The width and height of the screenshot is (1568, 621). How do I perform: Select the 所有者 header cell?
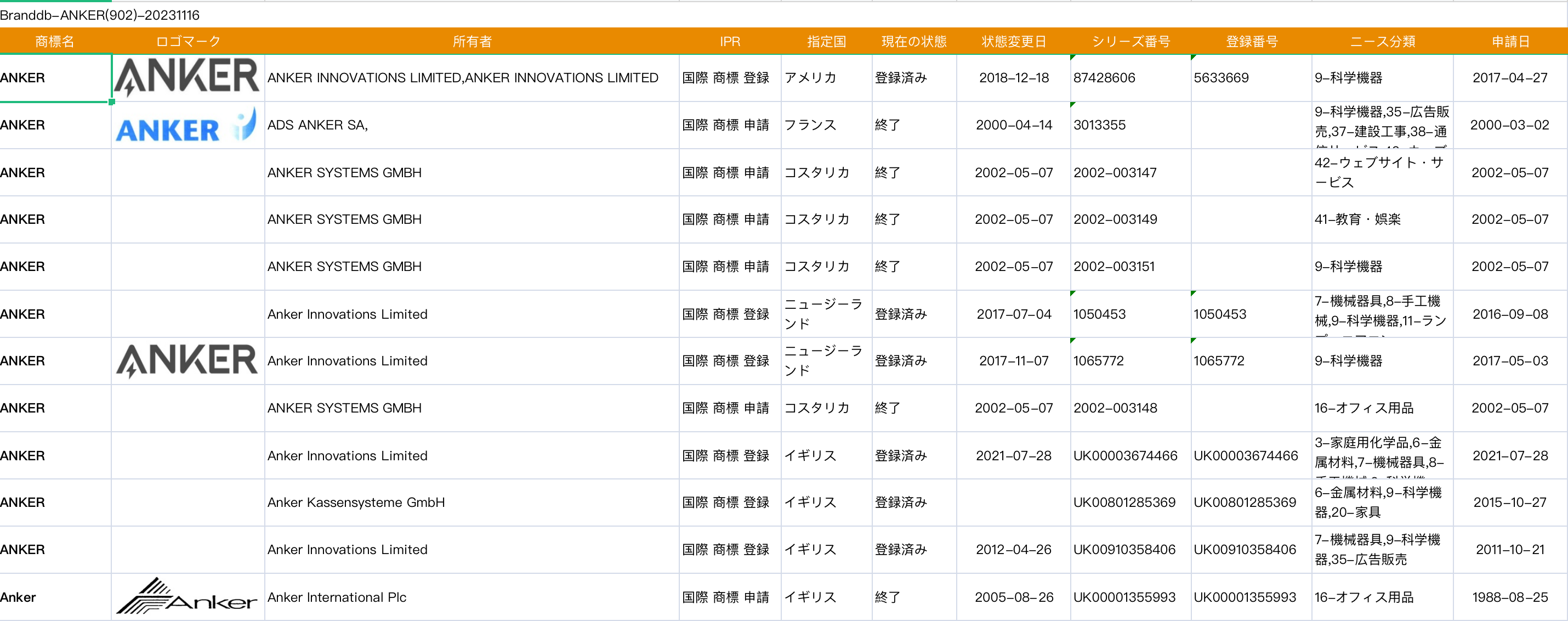click(x=471, y=41)
